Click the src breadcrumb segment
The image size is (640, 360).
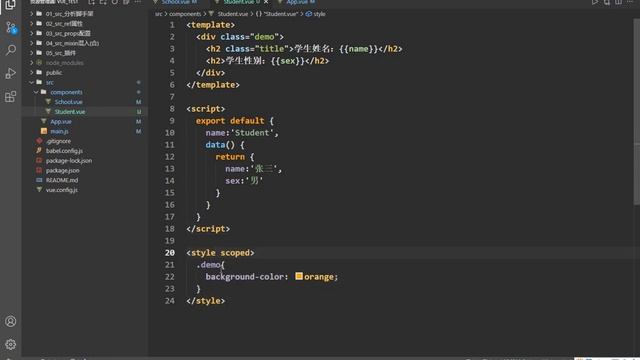[158, 14]
